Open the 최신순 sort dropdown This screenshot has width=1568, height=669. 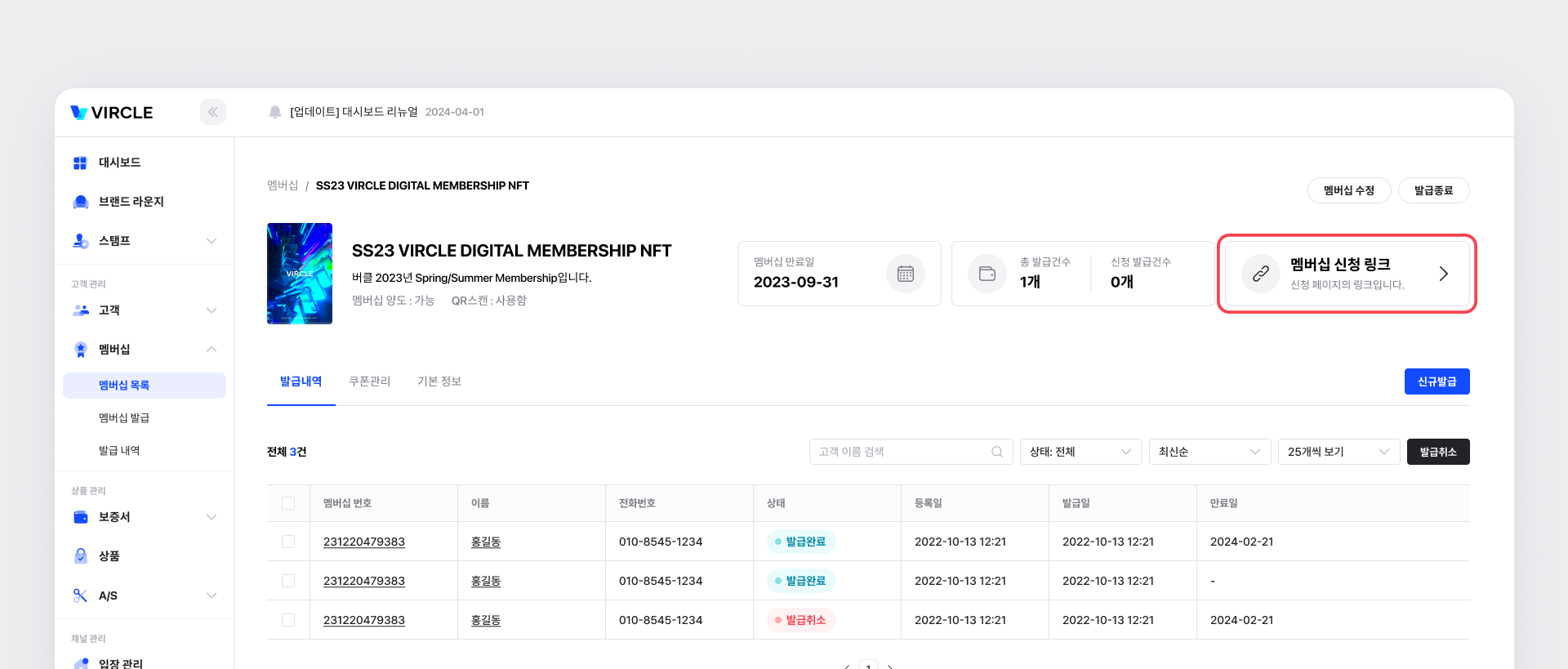pyautogui.click(x=1210, y=452)
